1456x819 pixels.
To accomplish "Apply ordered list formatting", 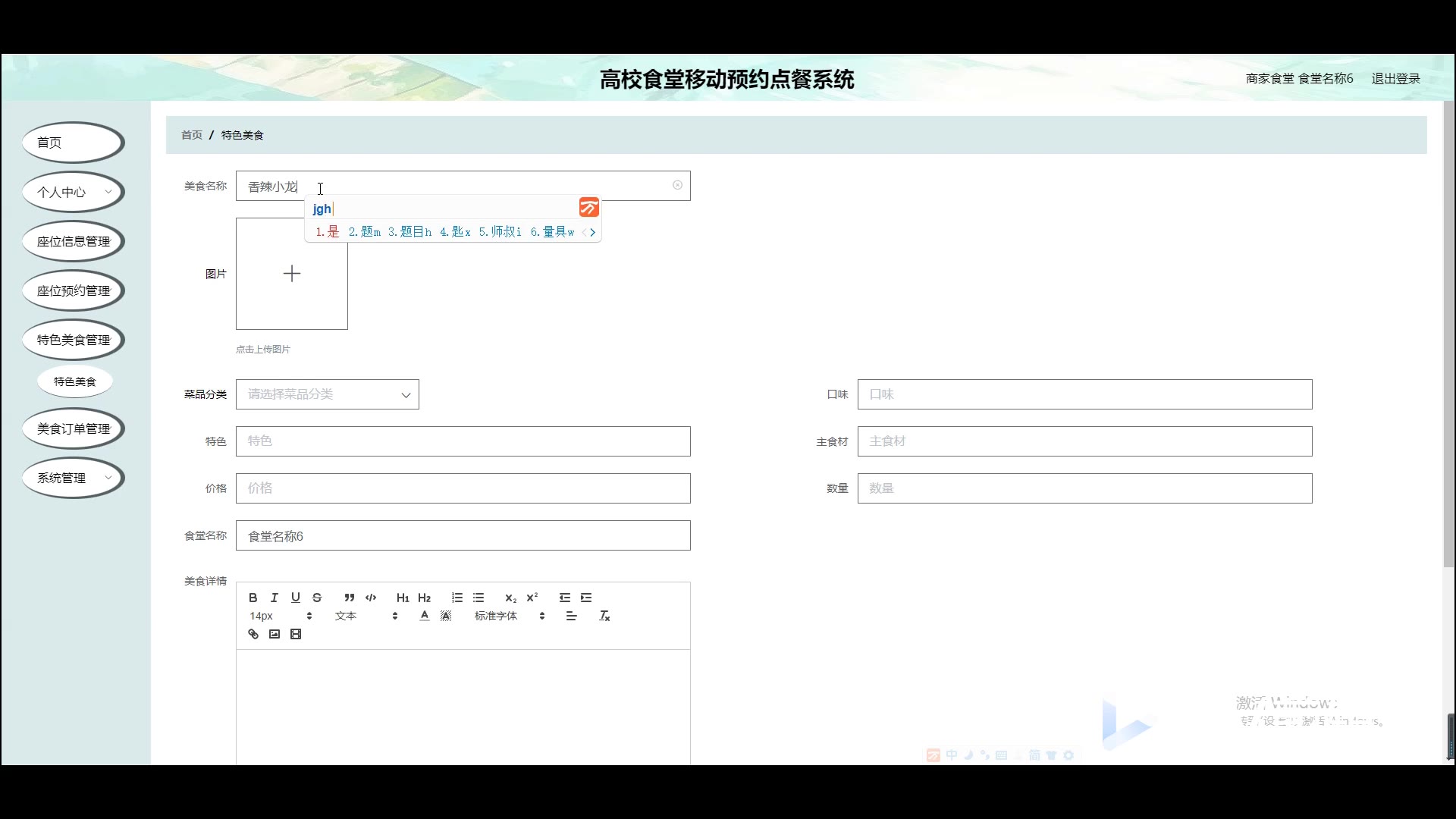I will point(457,598).
